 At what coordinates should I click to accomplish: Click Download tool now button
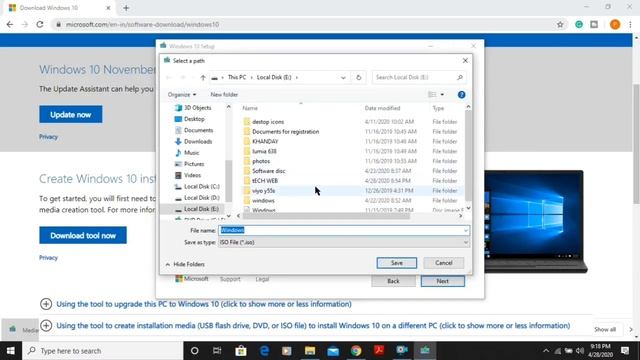83,236
